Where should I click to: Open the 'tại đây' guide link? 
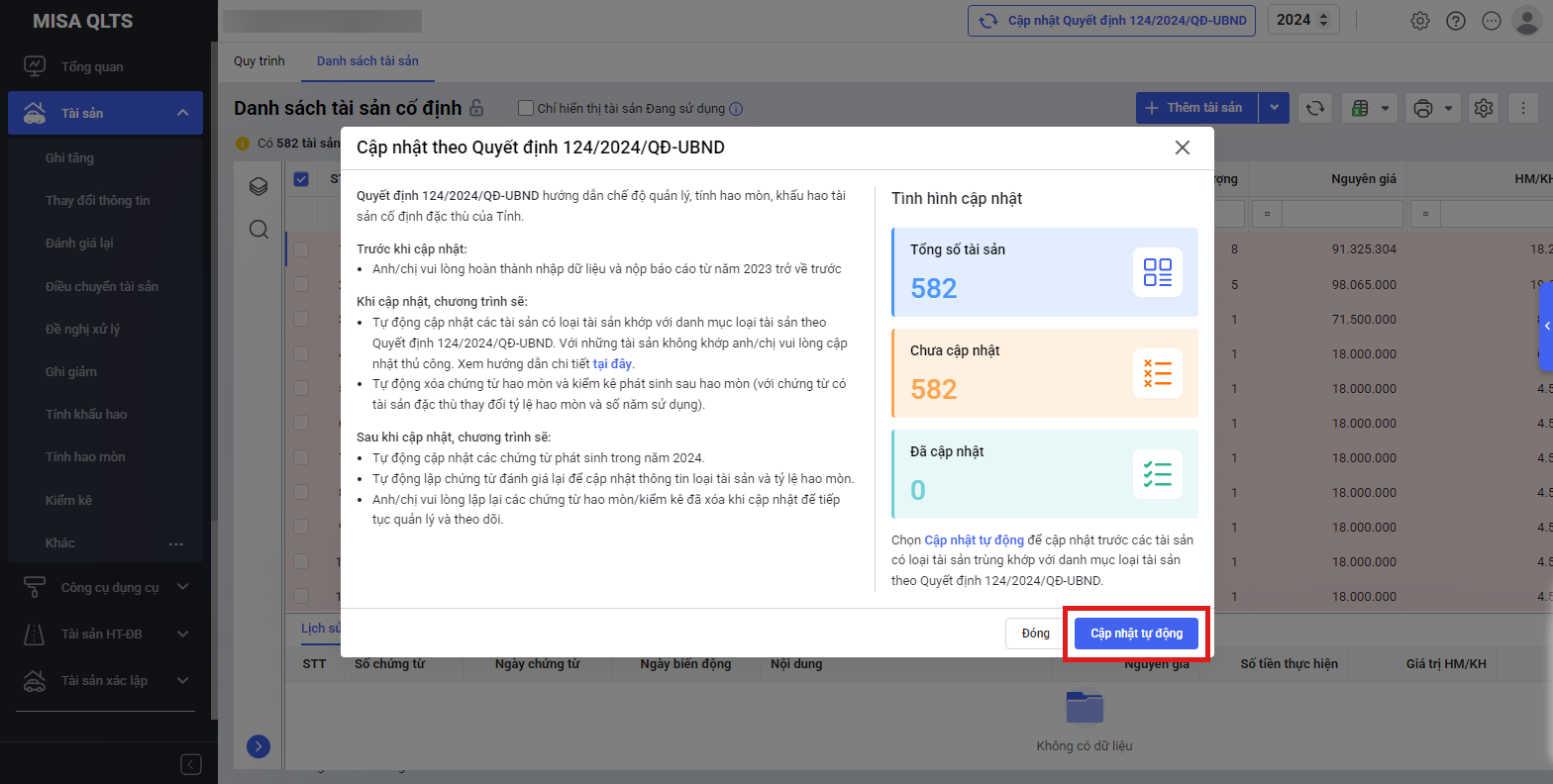pyautogui.click(x=612, y=363)
